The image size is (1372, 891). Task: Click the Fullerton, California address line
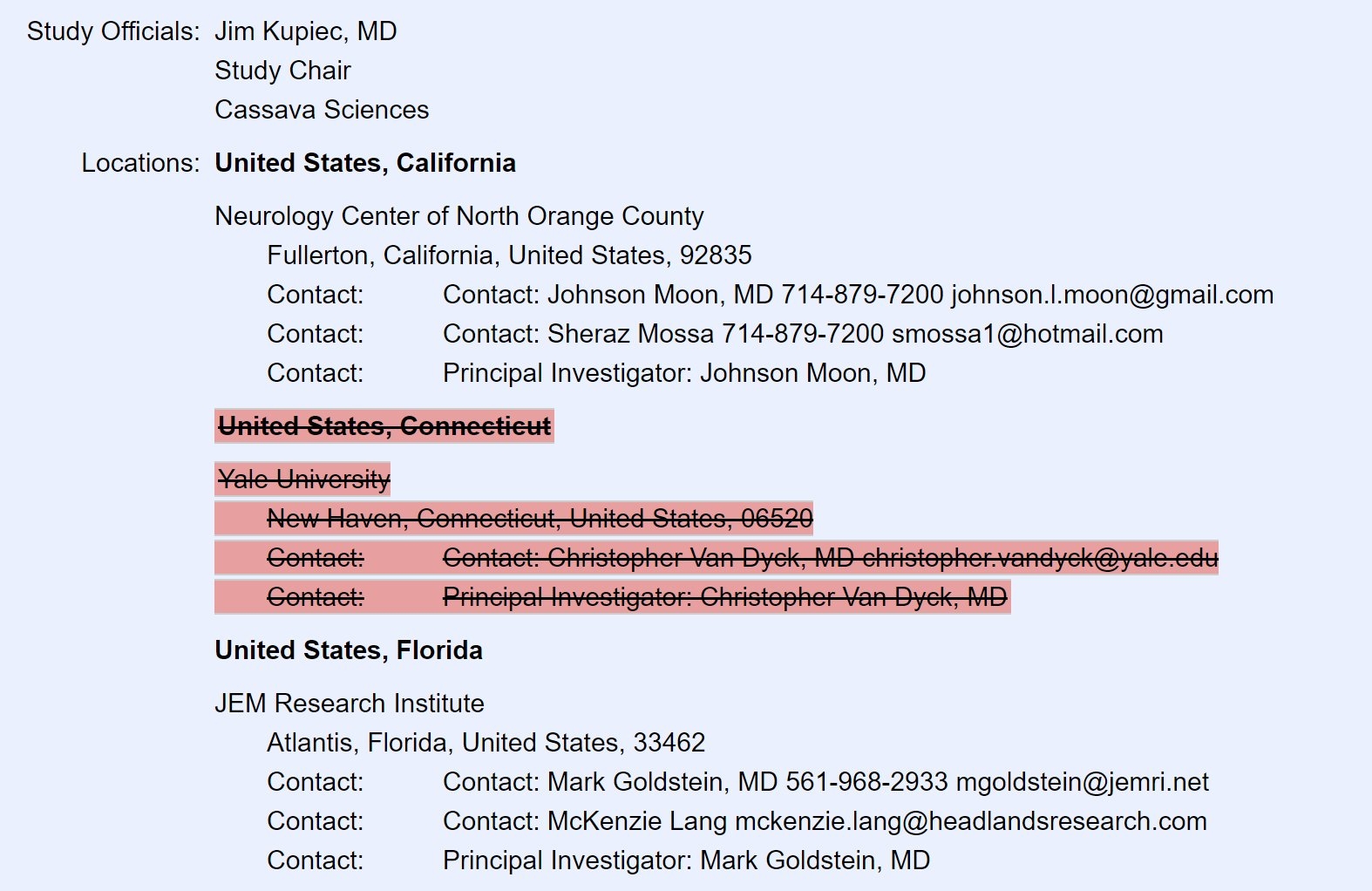pyautogui.click(x=509, y=255)
